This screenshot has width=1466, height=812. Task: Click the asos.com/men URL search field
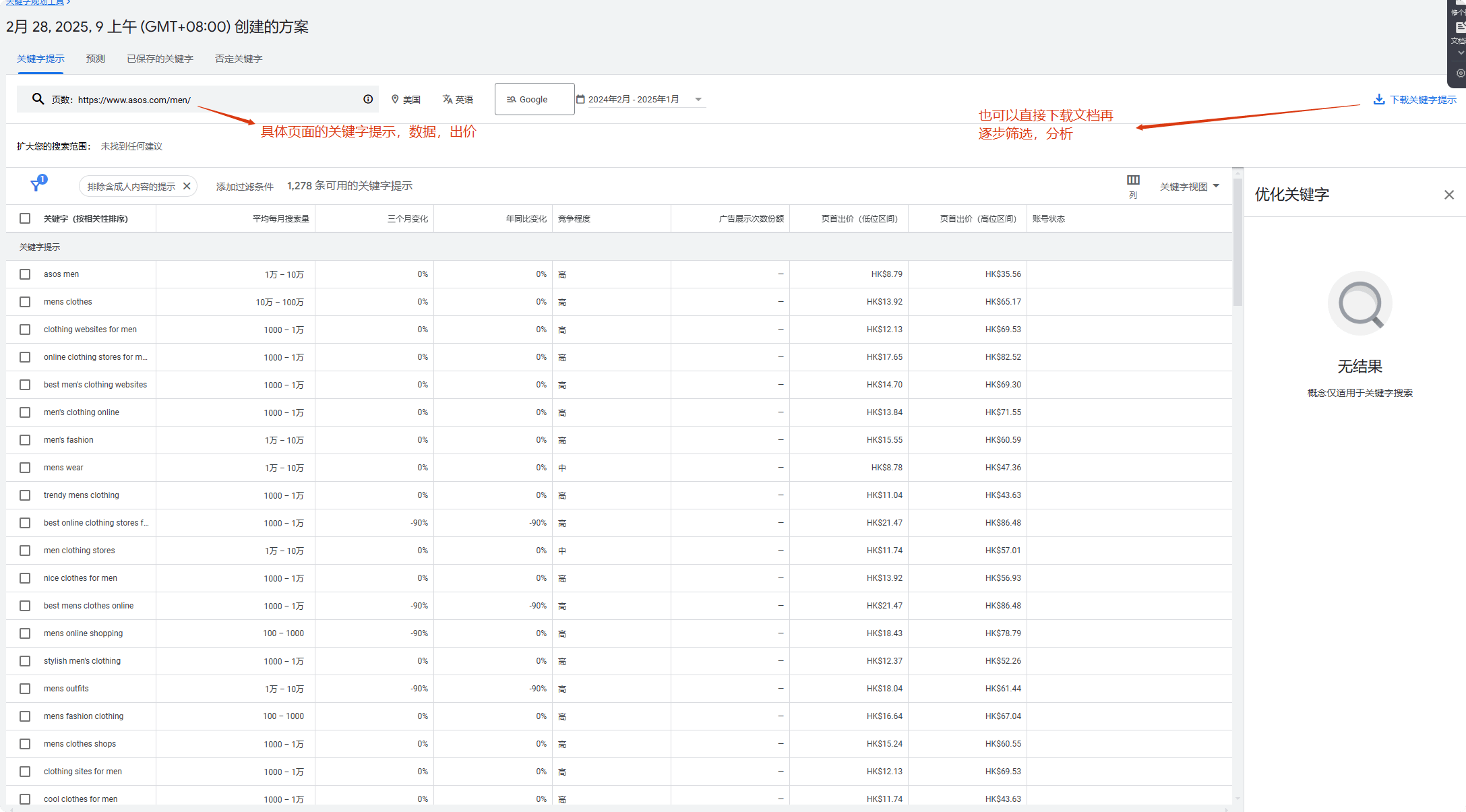pos(197,99)
